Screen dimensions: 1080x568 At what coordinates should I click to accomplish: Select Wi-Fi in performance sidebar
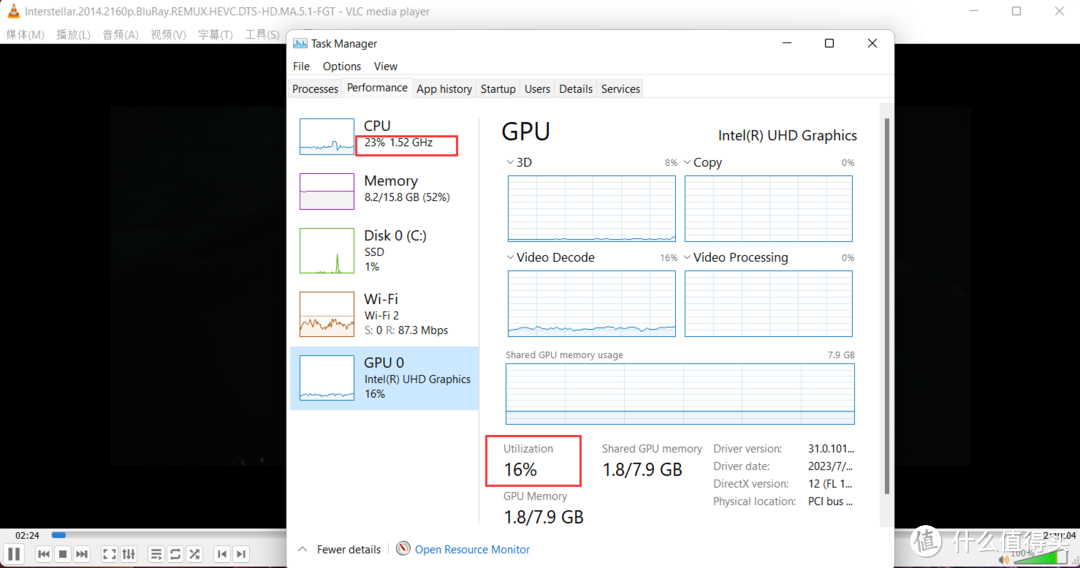pyautogui.click(x=384, y=314)
